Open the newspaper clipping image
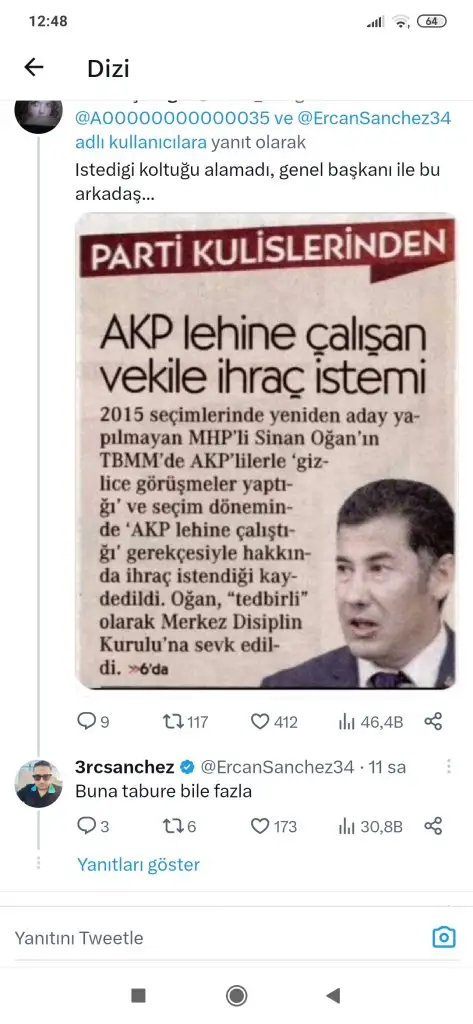The width and height of the screenshot is (473, 1024). (x=265, y=451)
